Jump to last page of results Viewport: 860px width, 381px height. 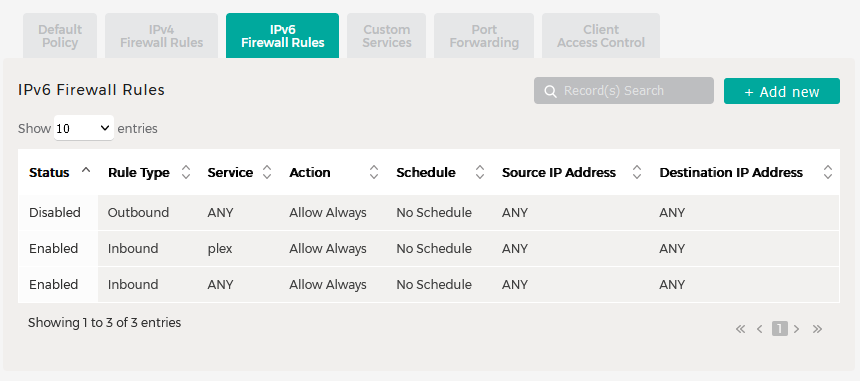[817, 329]
